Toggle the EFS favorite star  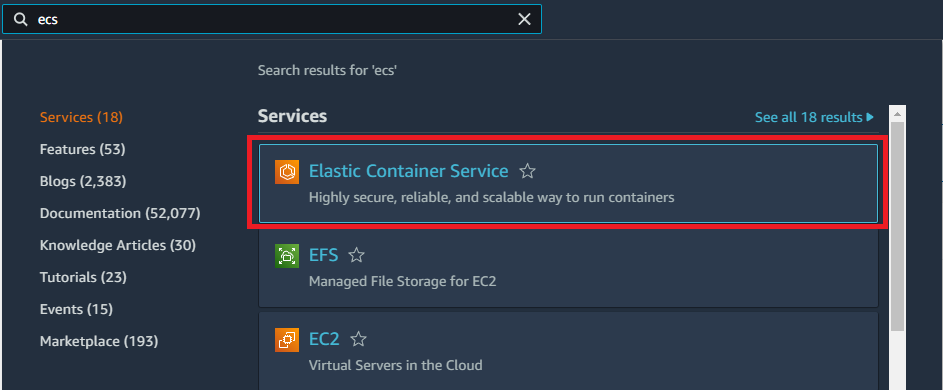pos(357,255)
